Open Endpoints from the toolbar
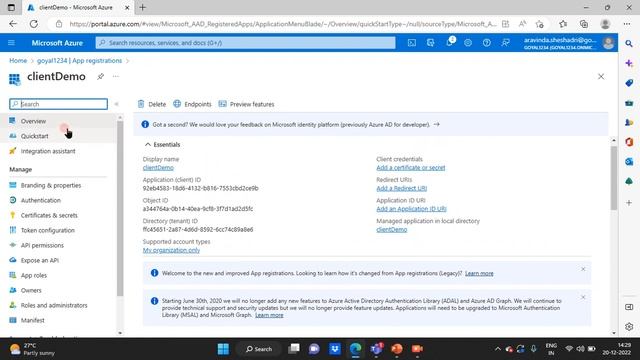 [x=192, y=104]
